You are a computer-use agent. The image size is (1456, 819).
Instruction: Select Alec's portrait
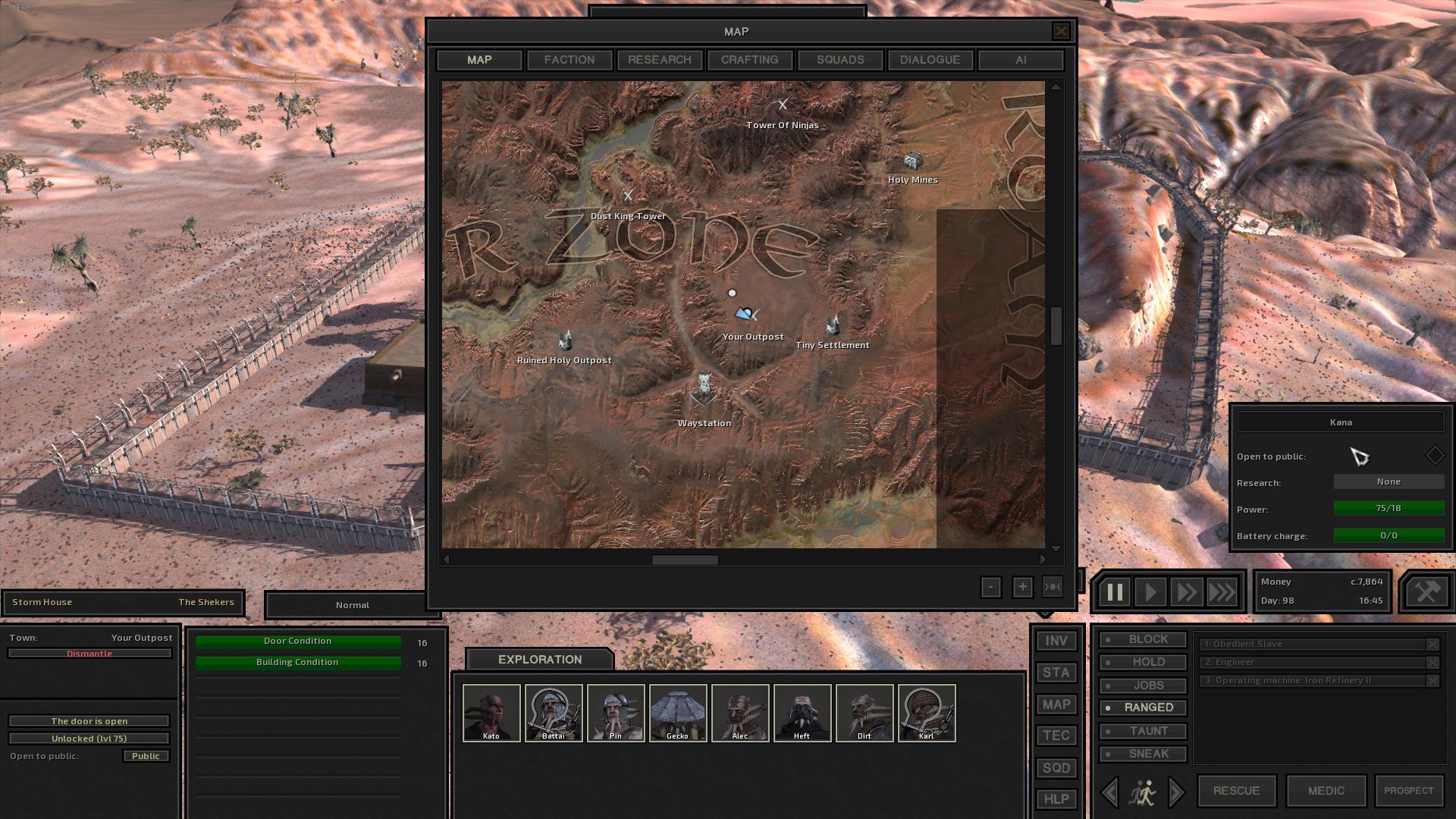(x=740, y=713)
